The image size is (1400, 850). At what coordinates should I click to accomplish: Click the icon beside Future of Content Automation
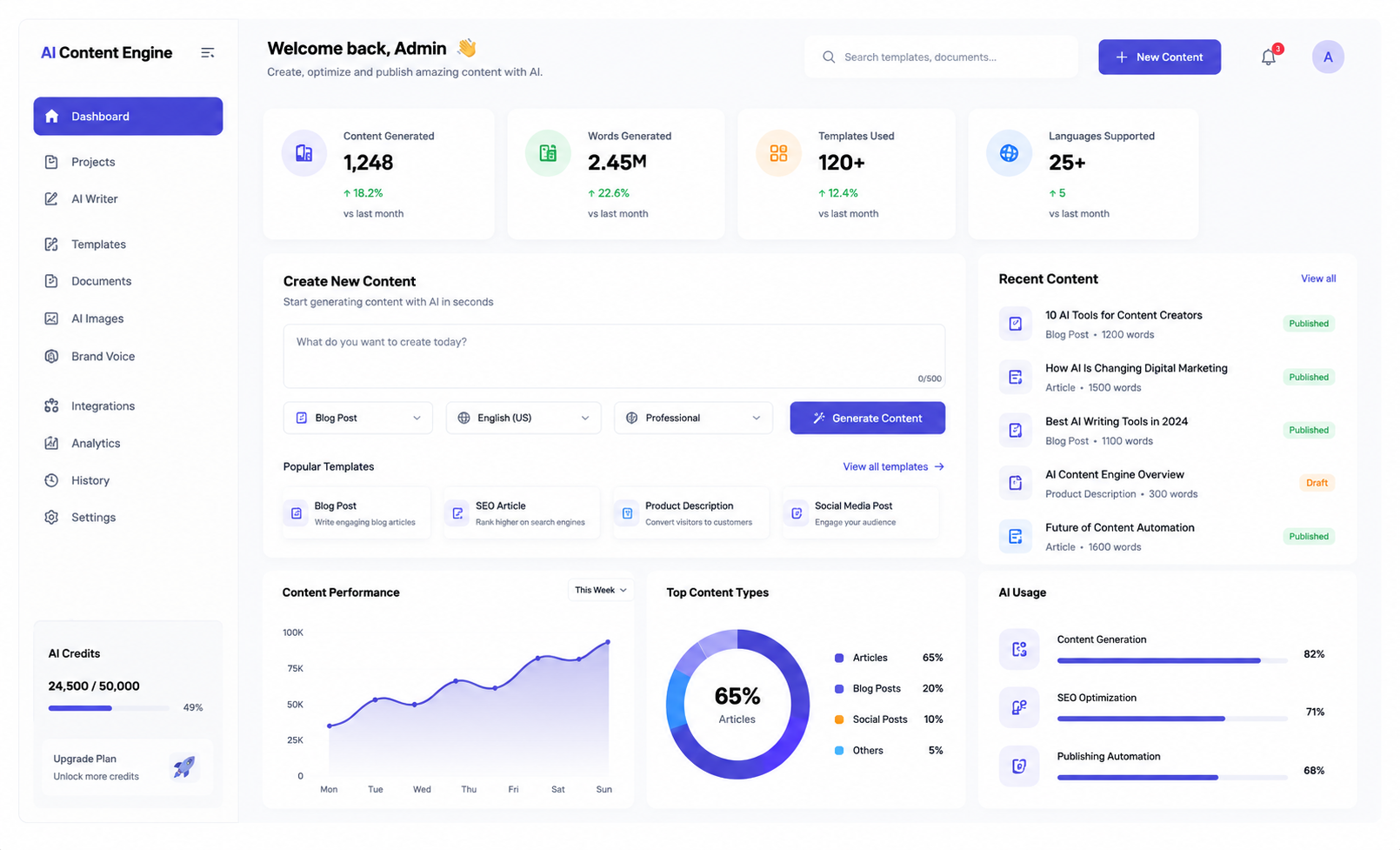[1015, 536]
